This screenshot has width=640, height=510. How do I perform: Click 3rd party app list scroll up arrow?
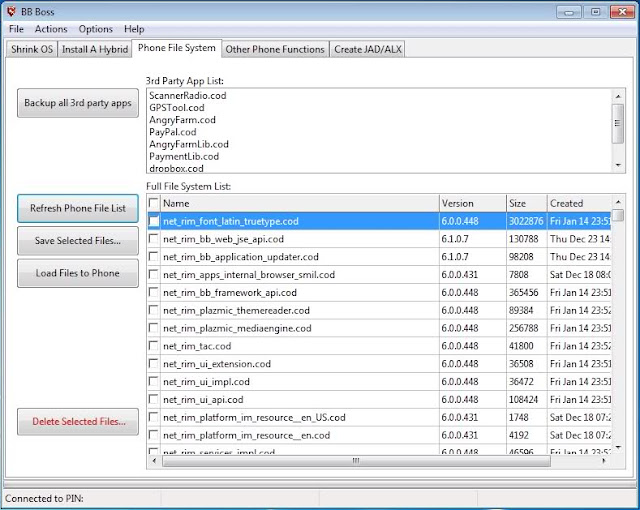618,96
